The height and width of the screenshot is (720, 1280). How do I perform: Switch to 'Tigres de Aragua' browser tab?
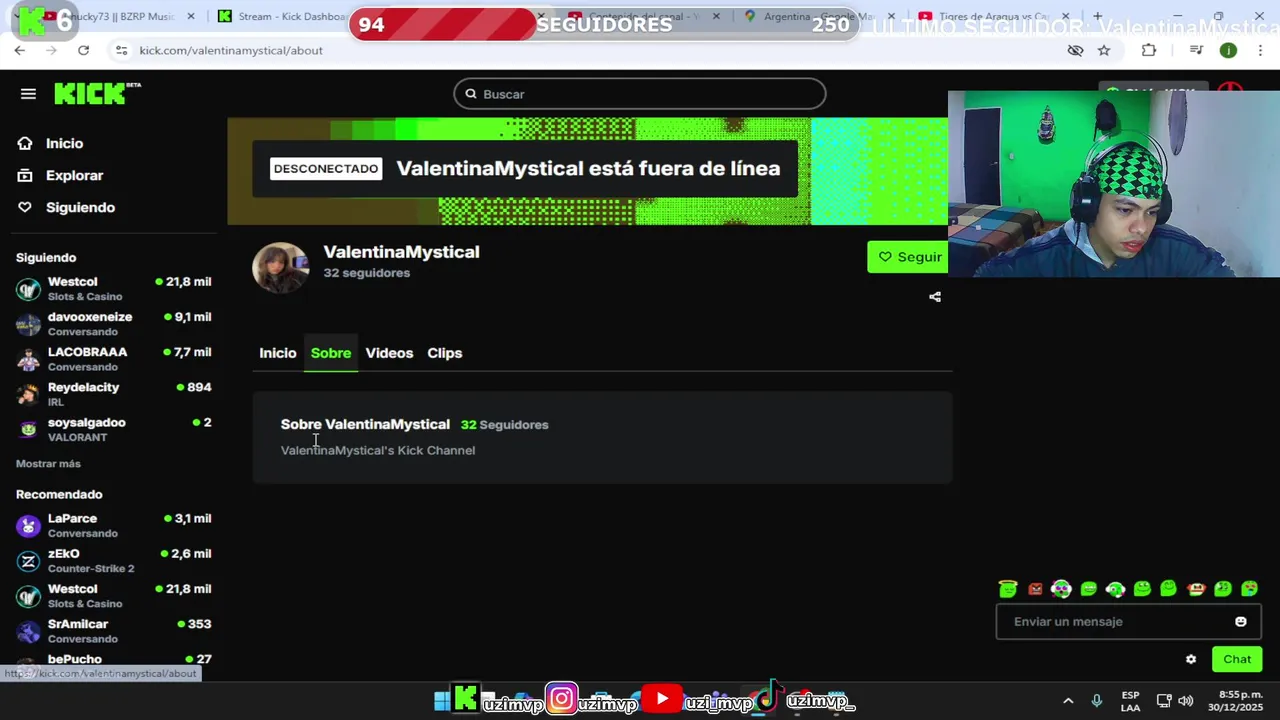pos(993,16)
